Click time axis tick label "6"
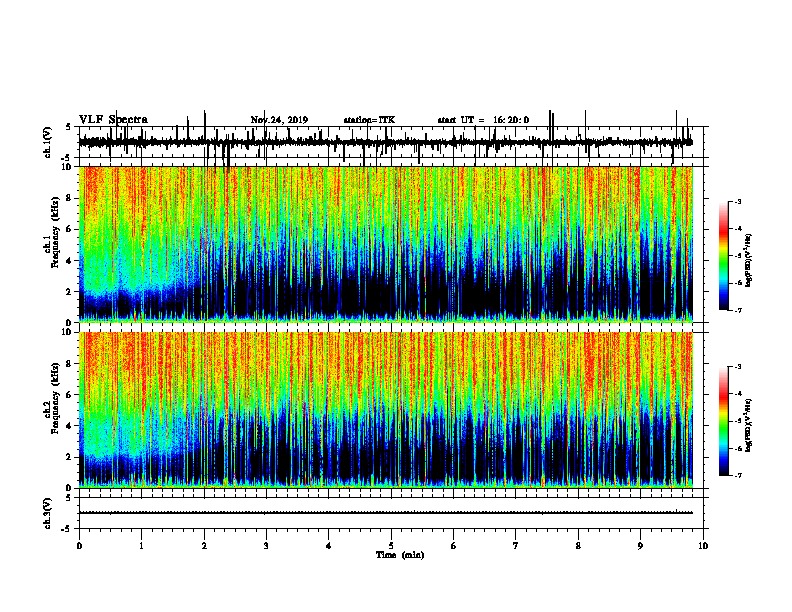Image resolution: width=792 pixels, height=612 pixels. pos(454,546)
